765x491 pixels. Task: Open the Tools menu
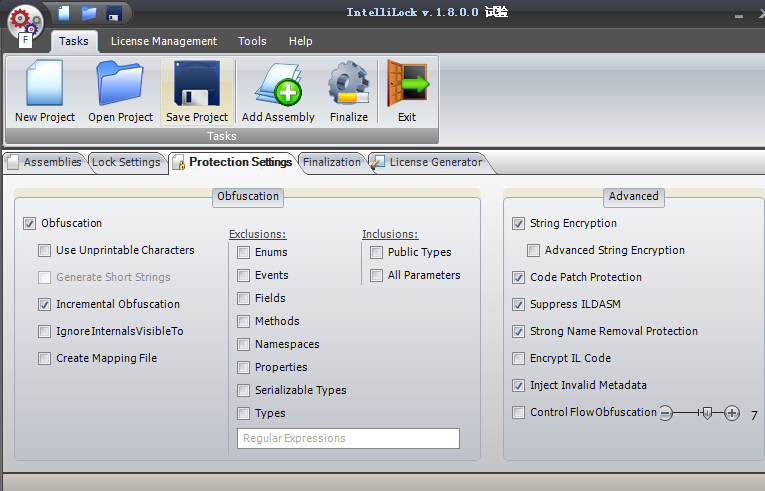coord(252,41)
